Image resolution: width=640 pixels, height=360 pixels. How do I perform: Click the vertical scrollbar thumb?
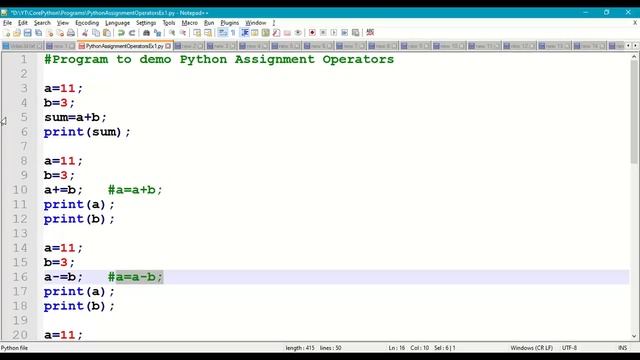(634, 112)
